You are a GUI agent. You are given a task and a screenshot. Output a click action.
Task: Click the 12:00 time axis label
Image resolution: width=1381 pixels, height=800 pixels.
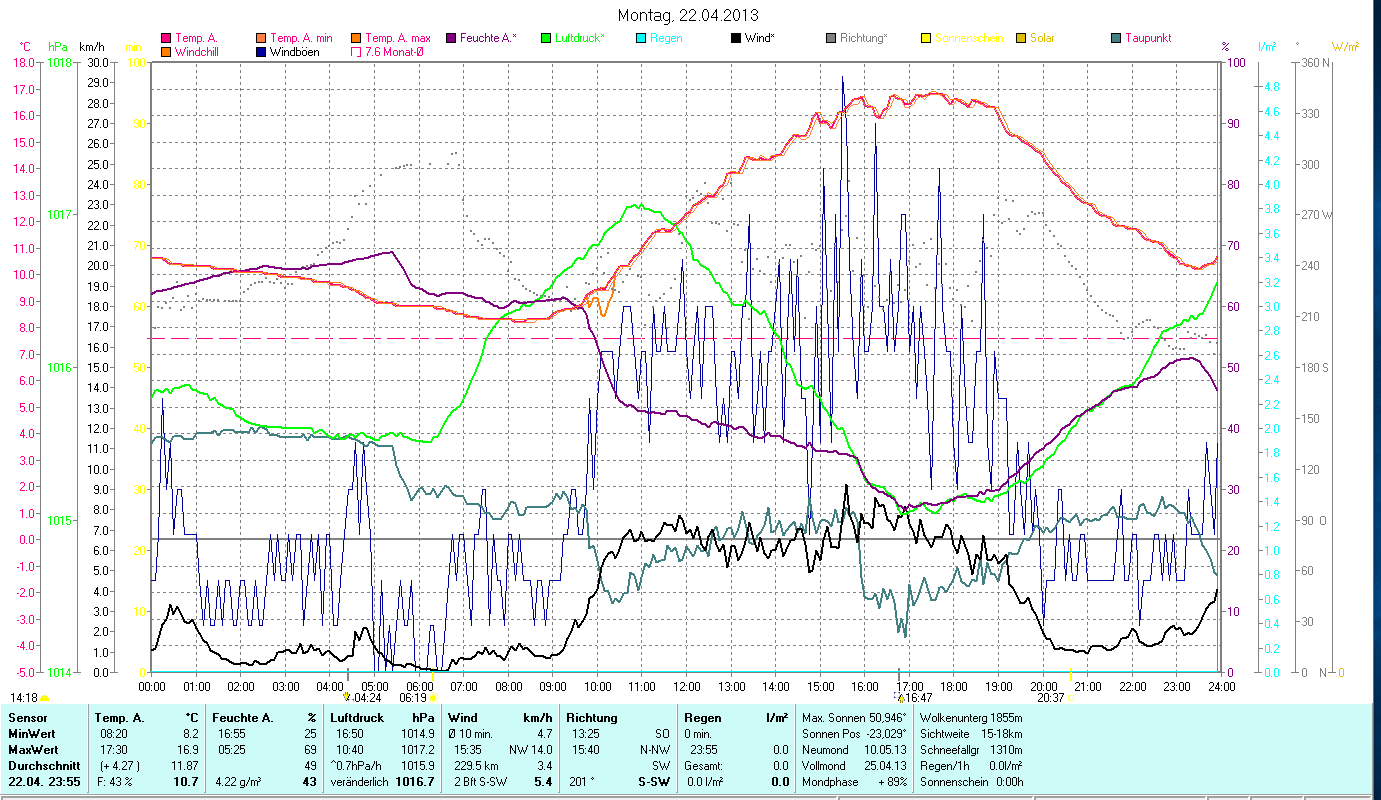pyautogui.click(x=686, y=687)
